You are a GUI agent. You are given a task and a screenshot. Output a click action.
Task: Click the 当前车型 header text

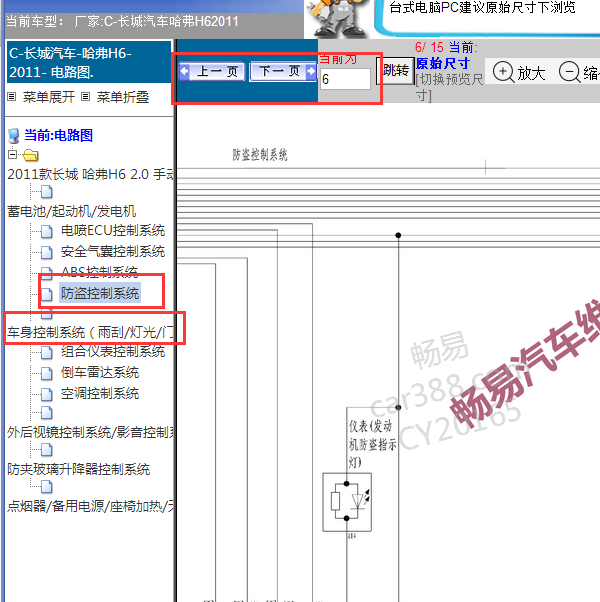pyautogui.click(x=122, y=21)
